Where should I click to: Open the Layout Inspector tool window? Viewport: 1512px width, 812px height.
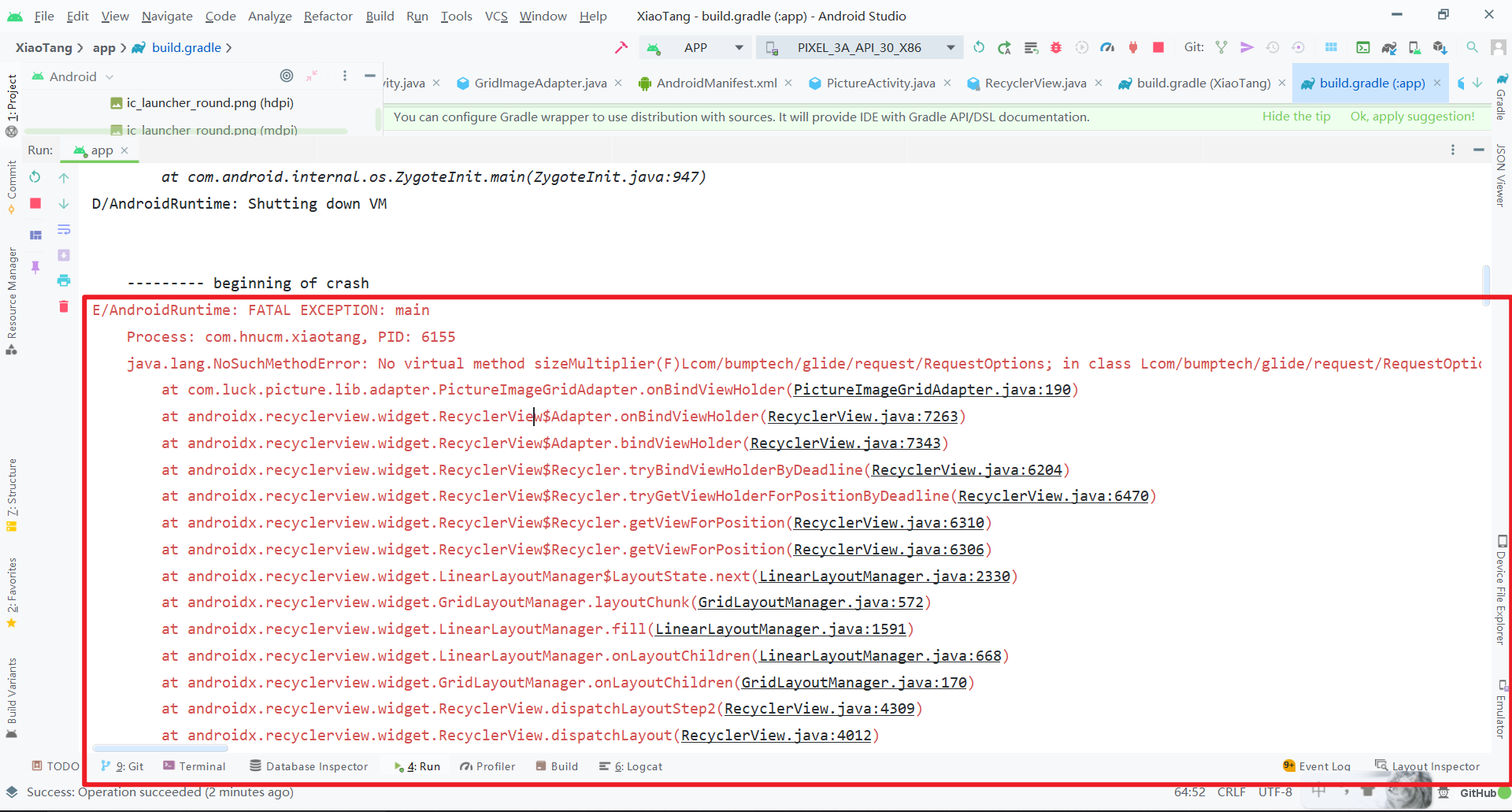1427,766
